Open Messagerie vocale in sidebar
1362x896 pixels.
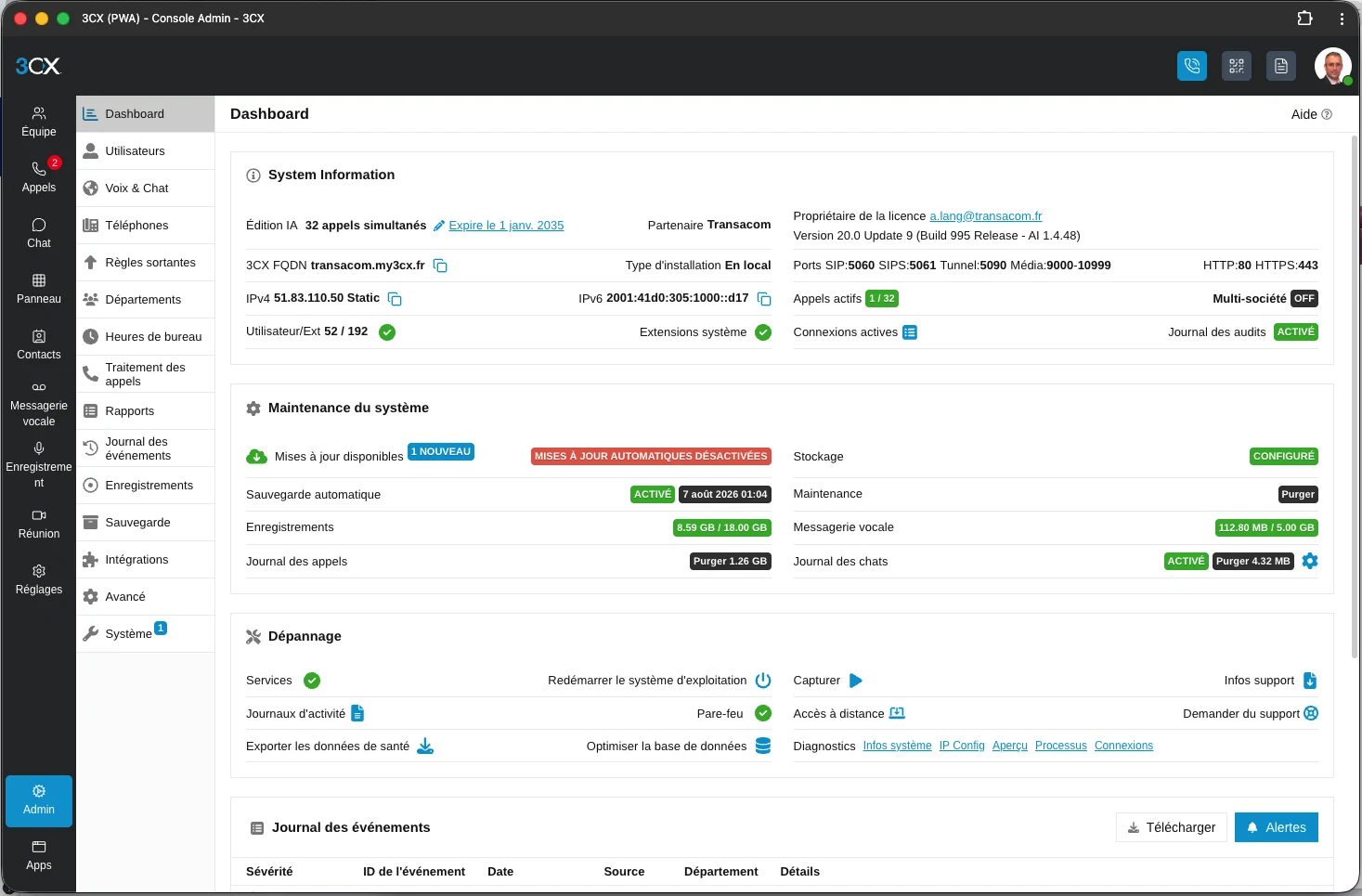point(39,404)
